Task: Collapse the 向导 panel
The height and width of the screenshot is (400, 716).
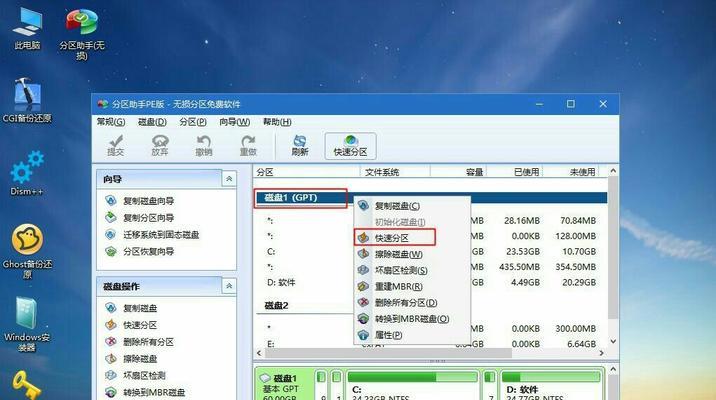Action: (x=229, y=179)
